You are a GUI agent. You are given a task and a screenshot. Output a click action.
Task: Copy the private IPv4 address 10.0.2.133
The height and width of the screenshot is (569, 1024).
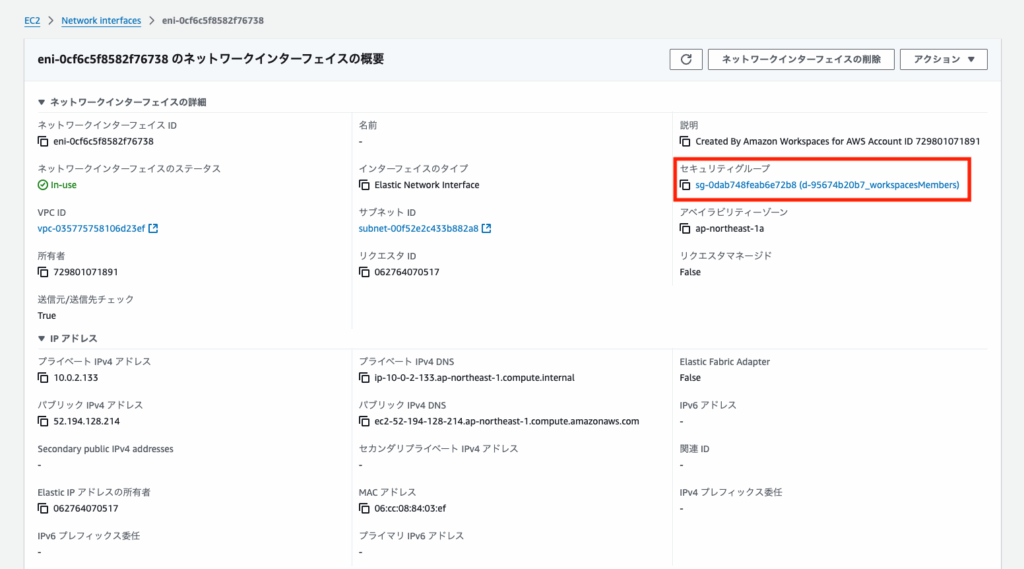(x=43, y=378)
